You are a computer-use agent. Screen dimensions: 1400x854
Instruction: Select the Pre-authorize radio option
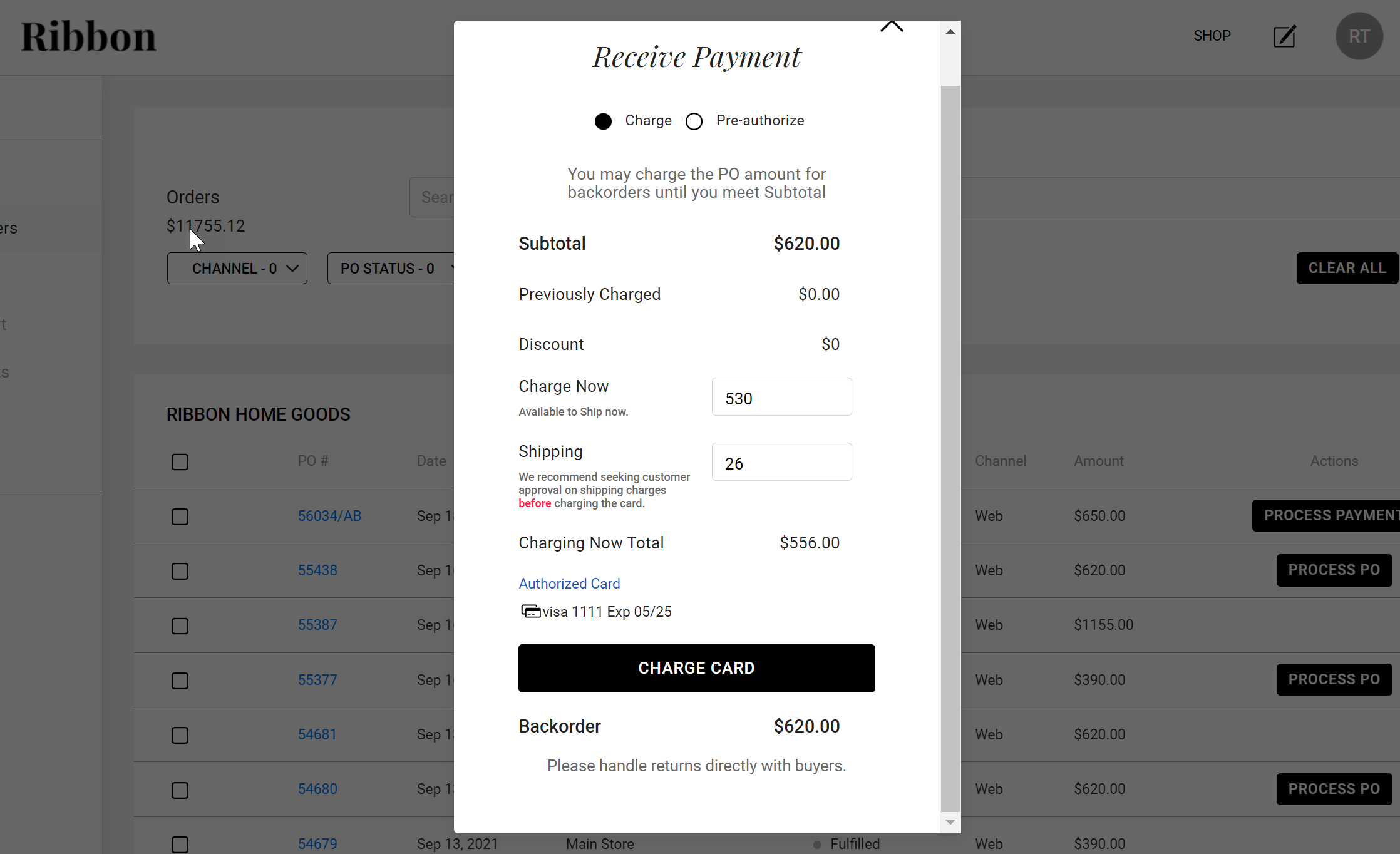694,121
